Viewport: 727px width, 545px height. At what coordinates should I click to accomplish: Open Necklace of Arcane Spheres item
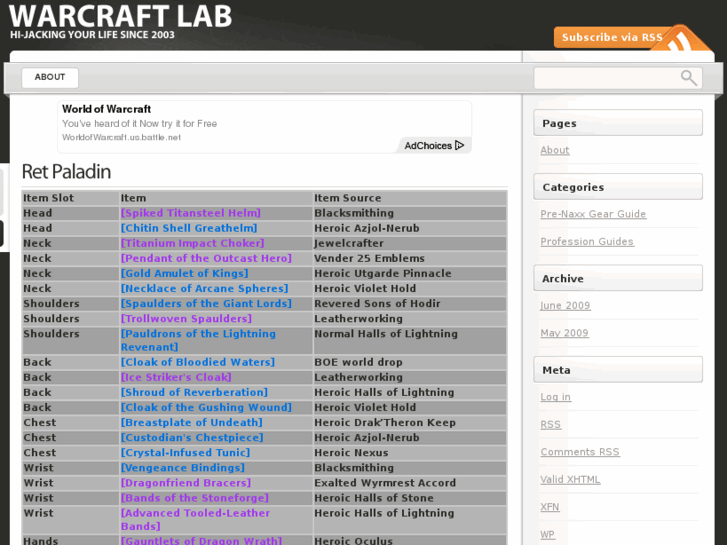click(204, 289)
